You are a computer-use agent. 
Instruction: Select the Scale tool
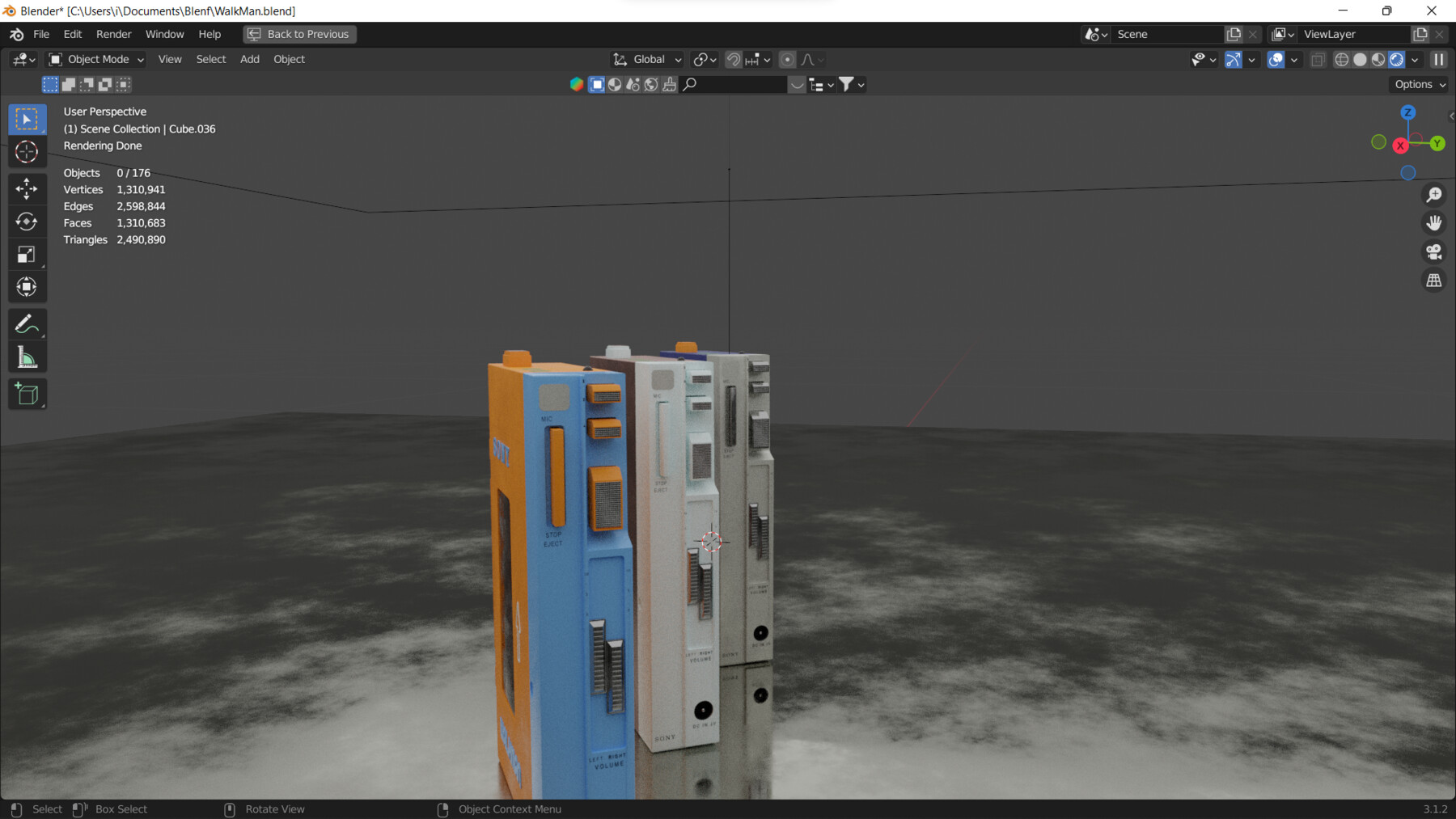click(x=27, y=253)
